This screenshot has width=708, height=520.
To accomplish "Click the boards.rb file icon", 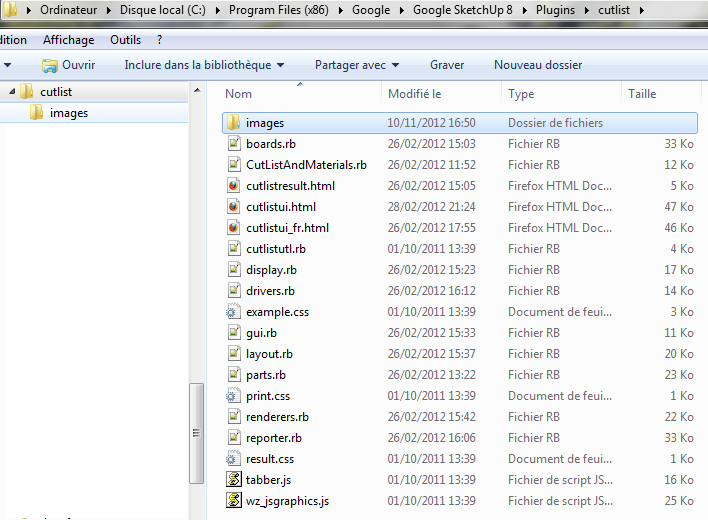I will [233, 144].
